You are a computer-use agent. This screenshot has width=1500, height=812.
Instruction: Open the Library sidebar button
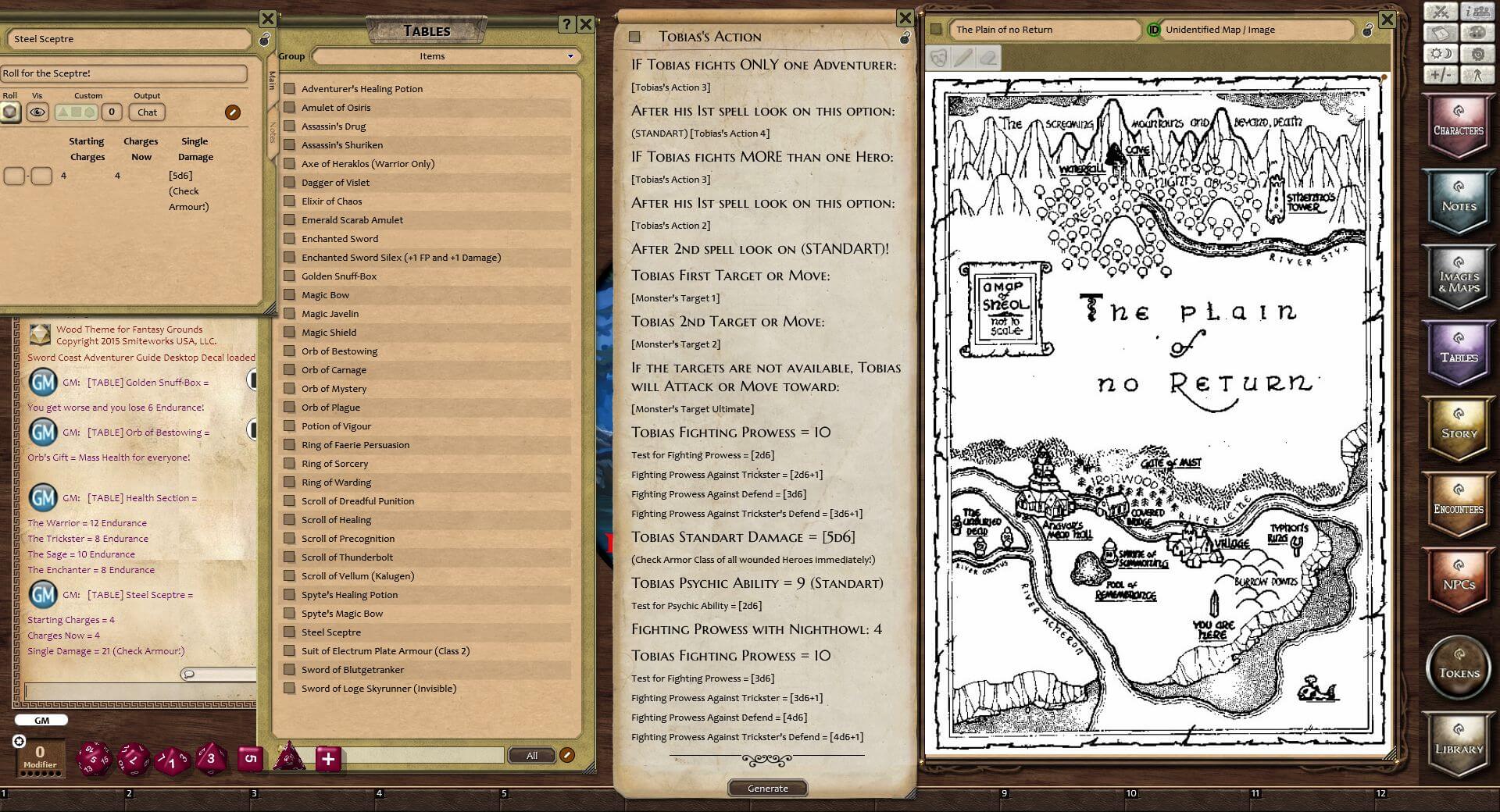1458,745
